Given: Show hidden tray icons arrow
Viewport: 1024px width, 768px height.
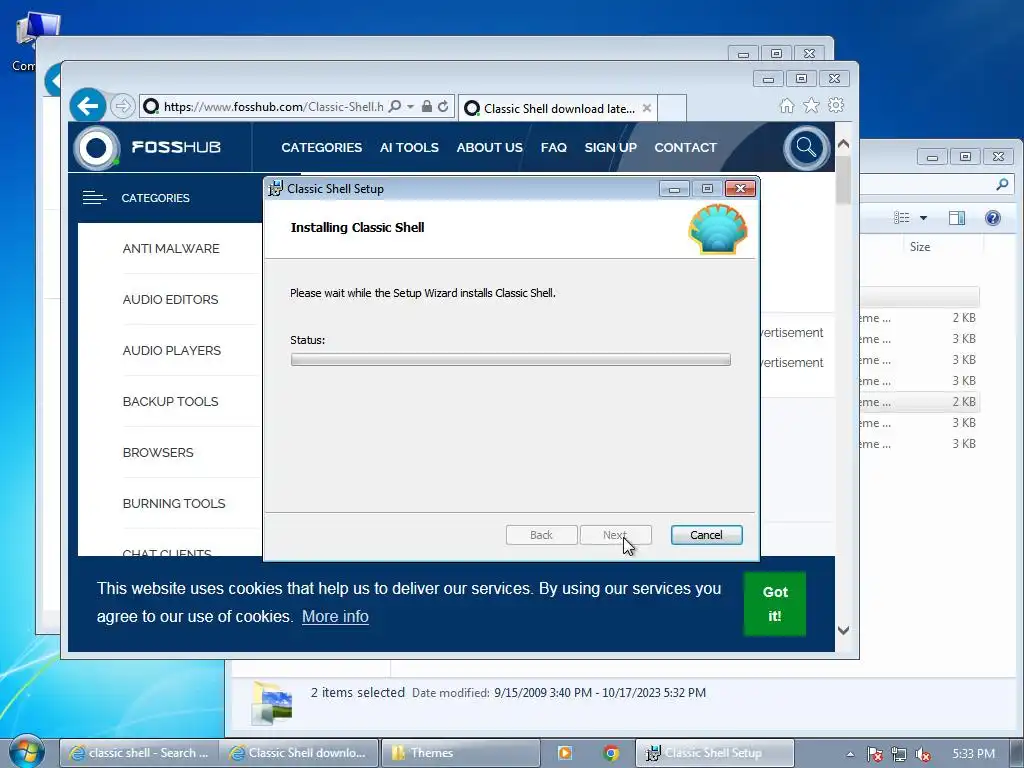Looking at the screenshot, I should click(x=850, y=754).
